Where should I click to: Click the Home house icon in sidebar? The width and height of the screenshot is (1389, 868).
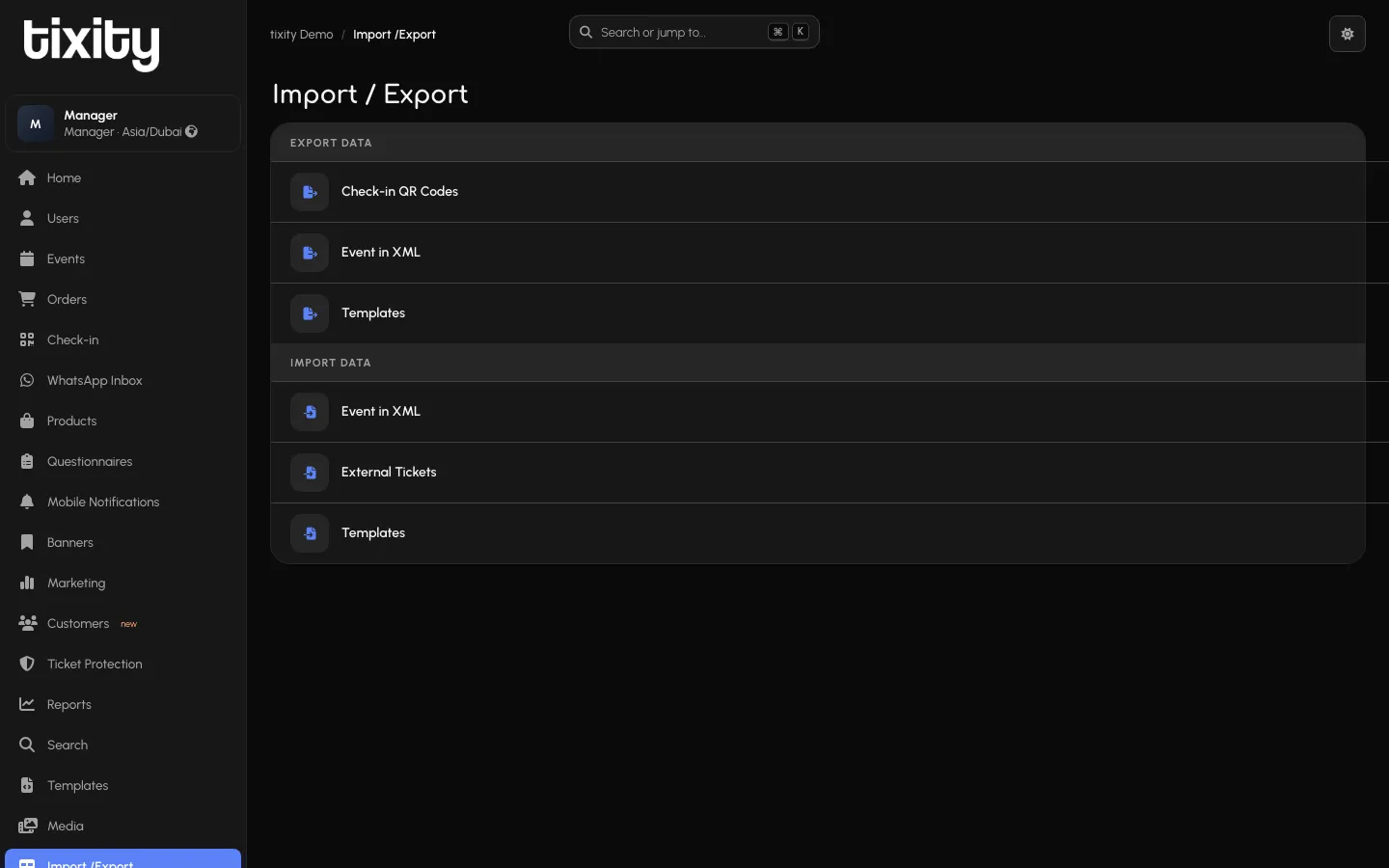[27, 178]
